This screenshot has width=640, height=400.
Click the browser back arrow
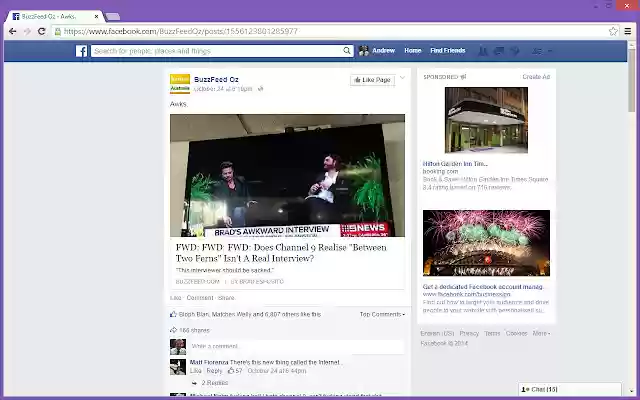click(x=13, y=31)
